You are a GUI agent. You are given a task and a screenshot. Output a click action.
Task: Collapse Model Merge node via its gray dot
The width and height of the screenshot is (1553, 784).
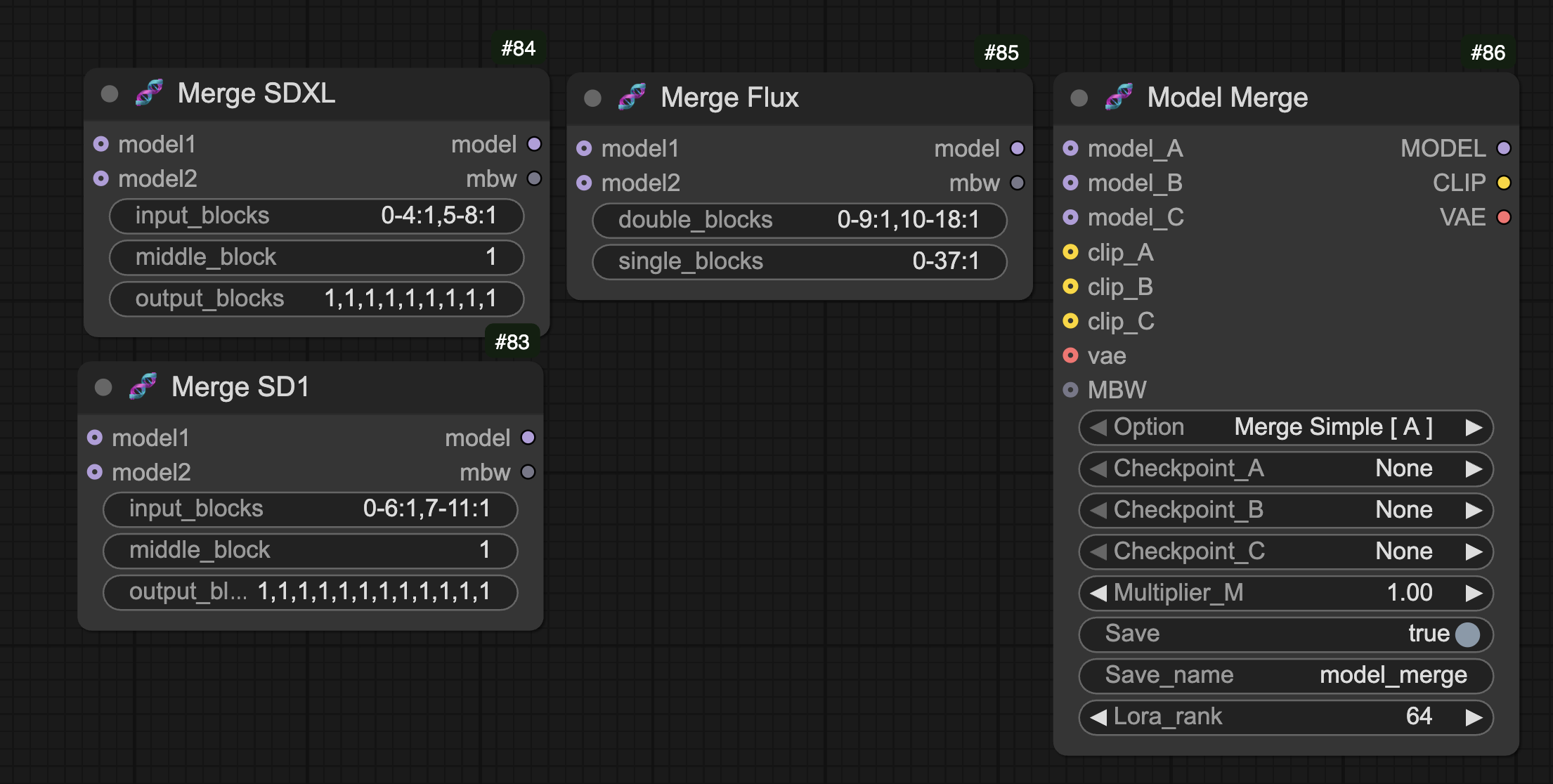[x=1079, y=98]
